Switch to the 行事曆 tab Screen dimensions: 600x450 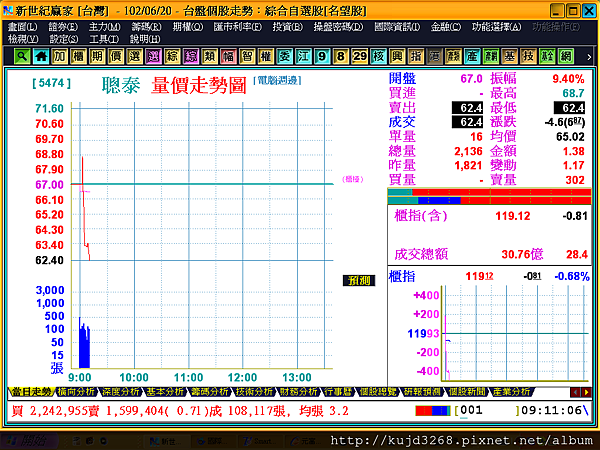[338, 392]
